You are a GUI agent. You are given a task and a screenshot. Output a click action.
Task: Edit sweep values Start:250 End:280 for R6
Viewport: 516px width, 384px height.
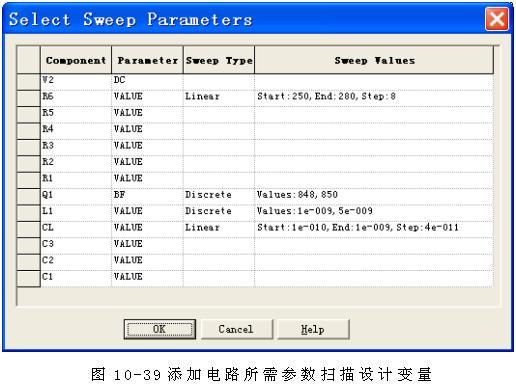(x=374, y=98)
